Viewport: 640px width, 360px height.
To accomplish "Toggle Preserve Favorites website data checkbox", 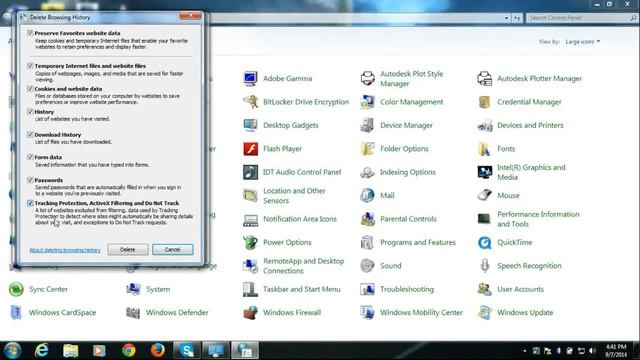I will coord(30,33).
